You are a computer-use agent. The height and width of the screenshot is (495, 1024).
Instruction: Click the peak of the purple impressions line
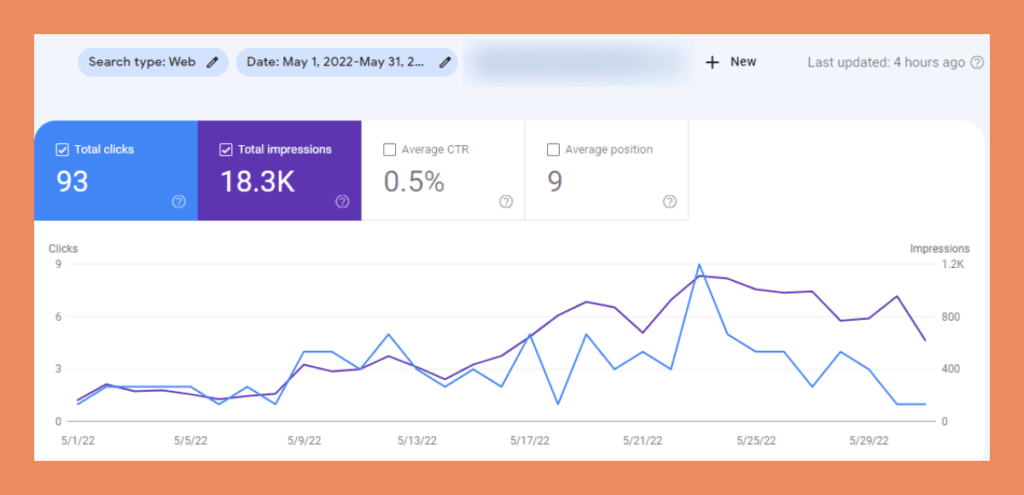[x=700, y=276]
